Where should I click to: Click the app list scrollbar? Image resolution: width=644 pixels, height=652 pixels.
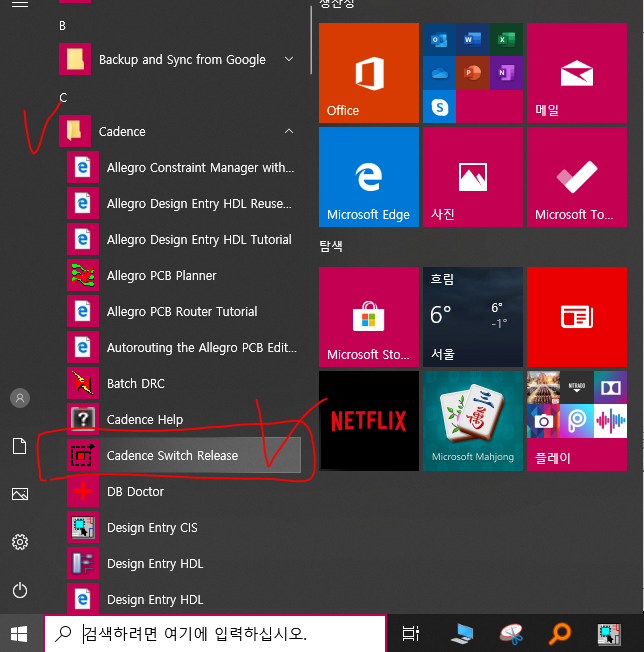coord(311,40)
